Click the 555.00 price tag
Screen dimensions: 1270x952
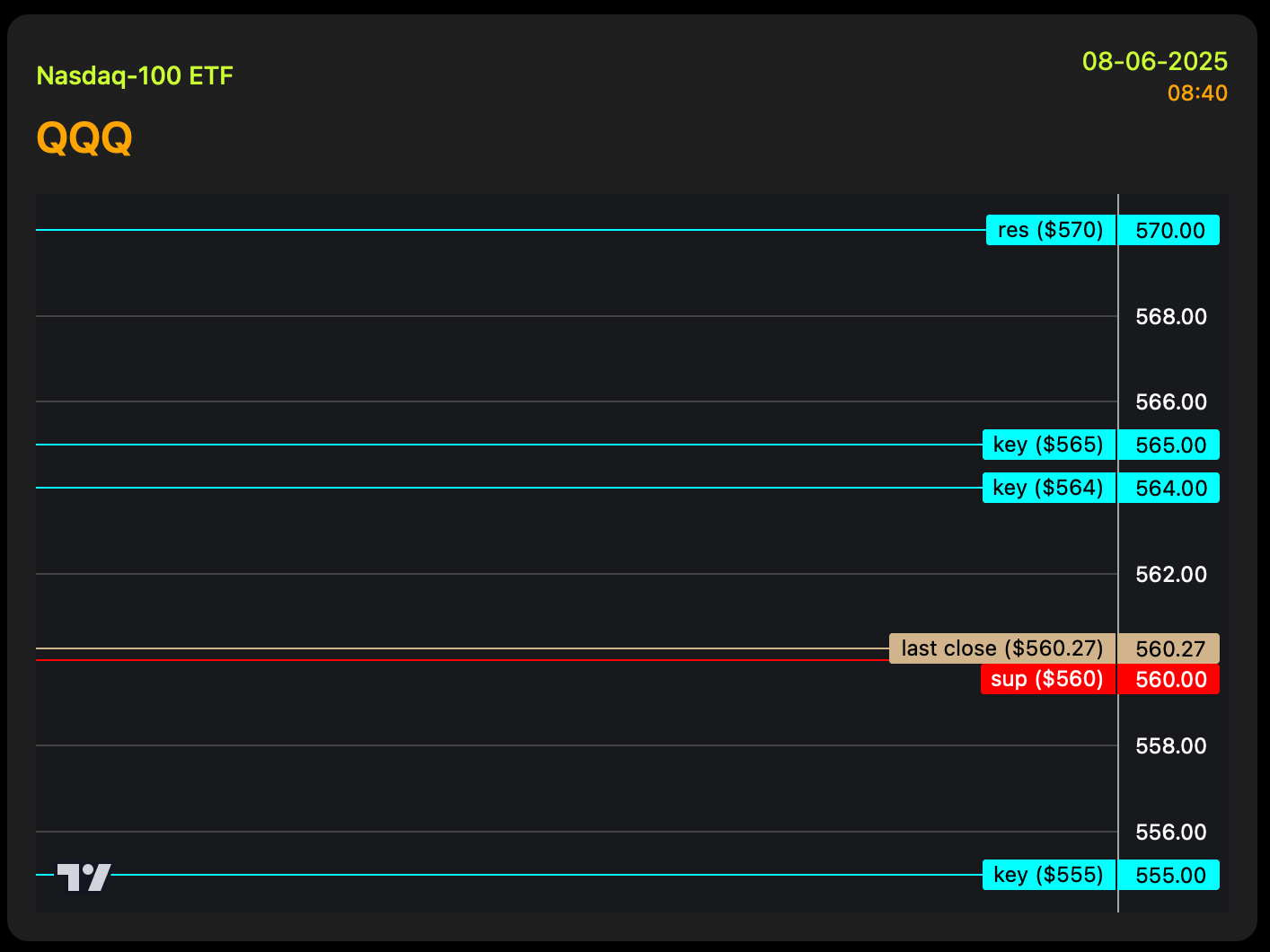1169,875
